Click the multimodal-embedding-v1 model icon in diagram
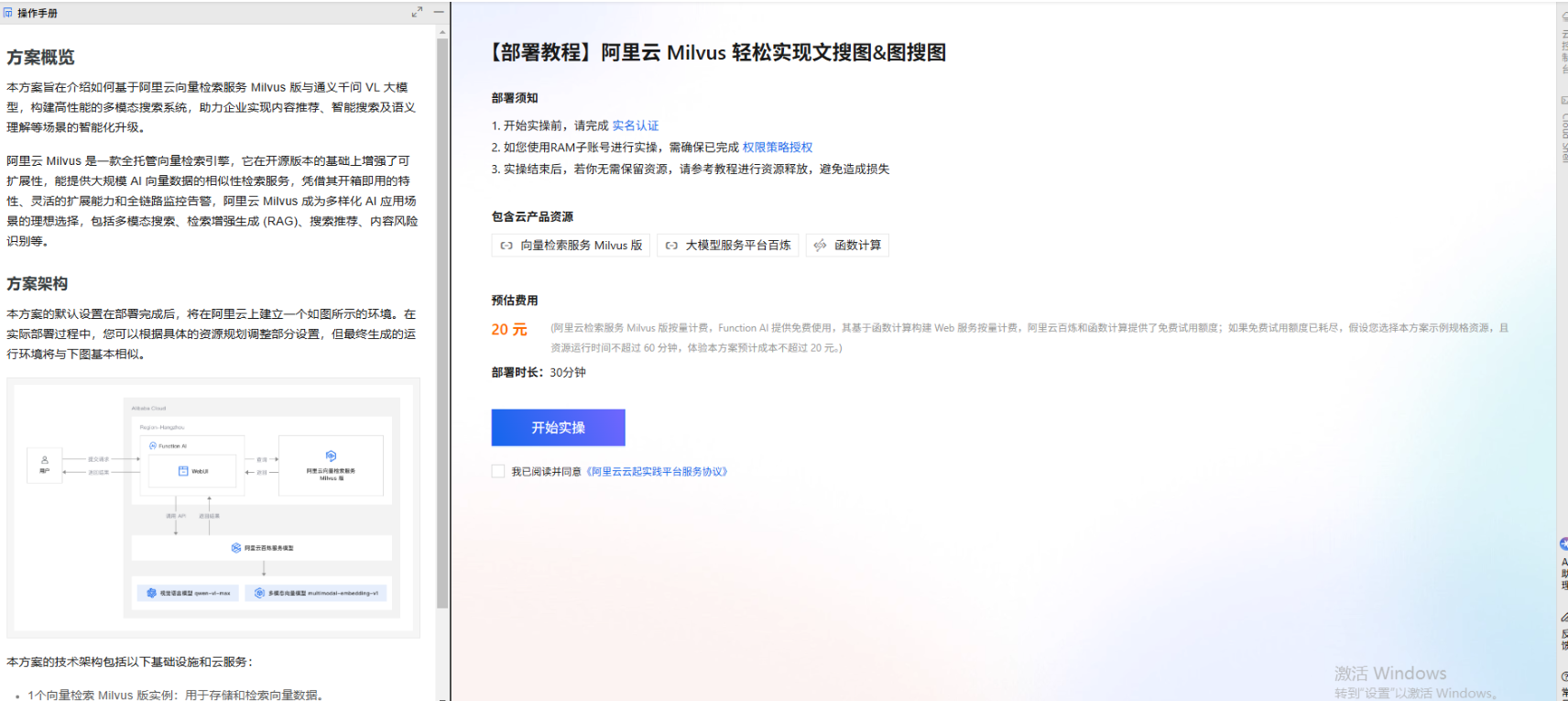The height and width of the screenshot is (701, 1568). click(x=259, y=593)
